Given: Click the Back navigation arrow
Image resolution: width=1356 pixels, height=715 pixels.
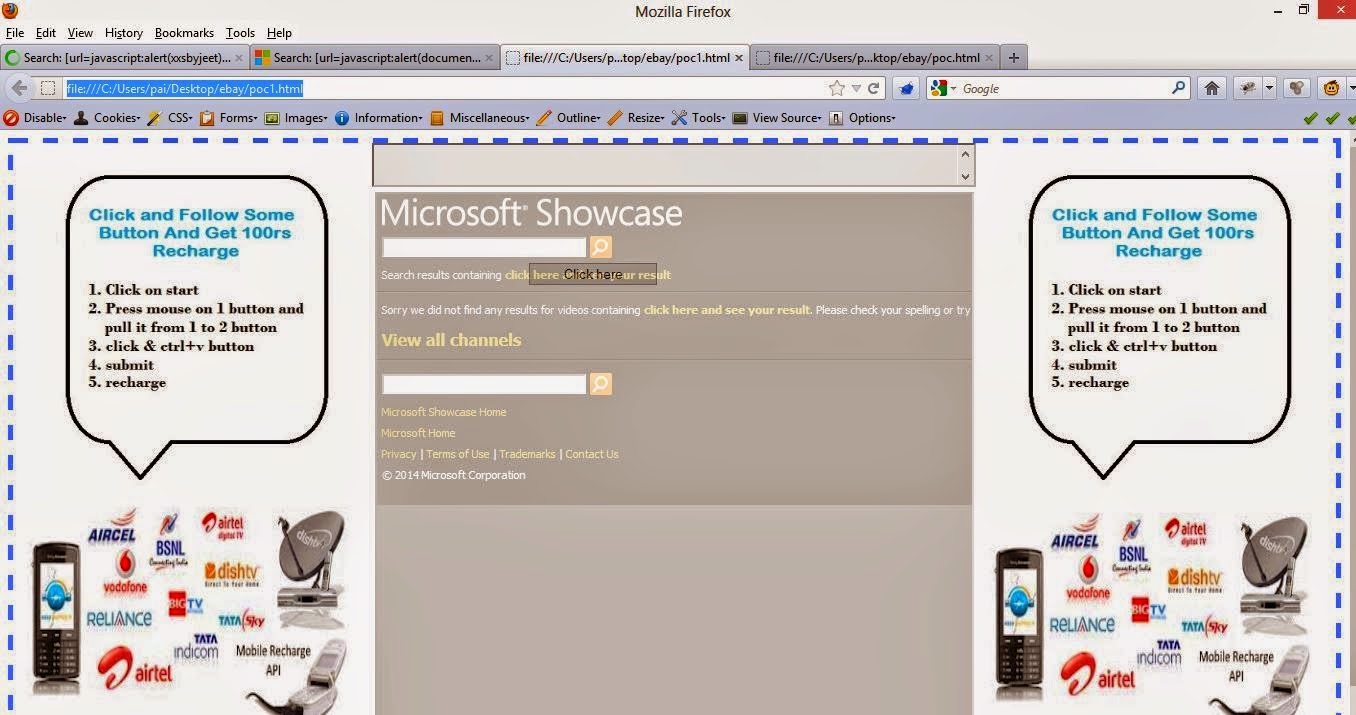Looking at the screenshot, I should [x=19, y=88].
